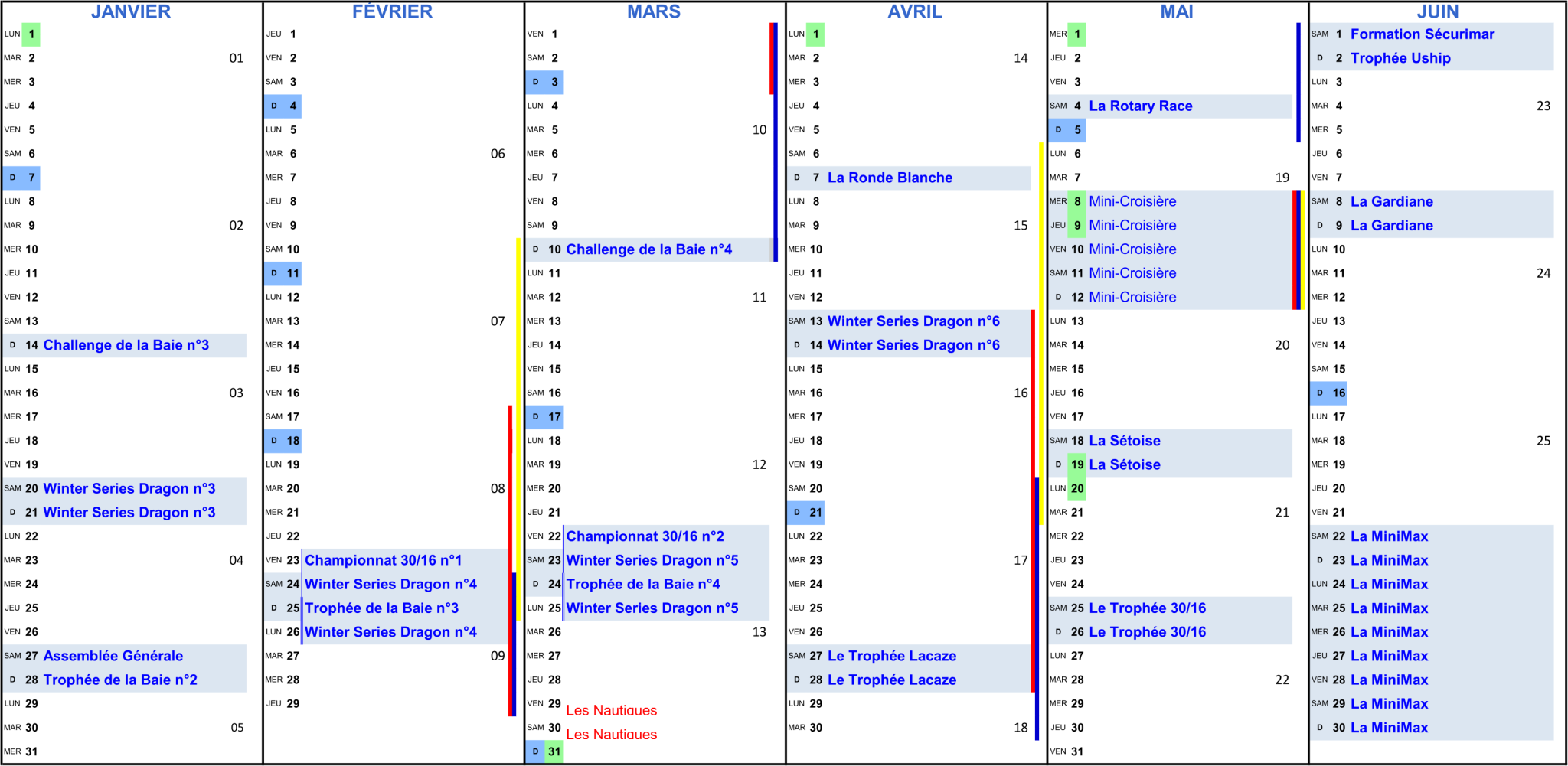
Task: Select Winter Series Dragon n°5 on March 23
Action: [x=652, y=560]
